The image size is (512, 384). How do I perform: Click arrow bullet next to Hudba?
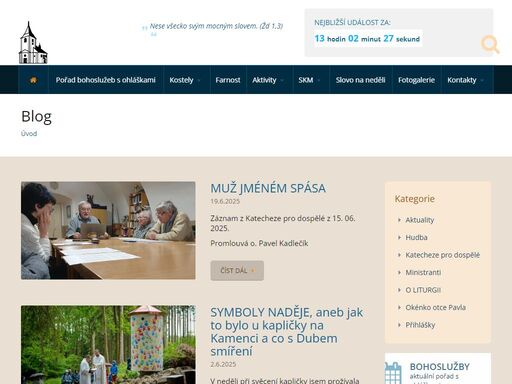click(399, 237)
